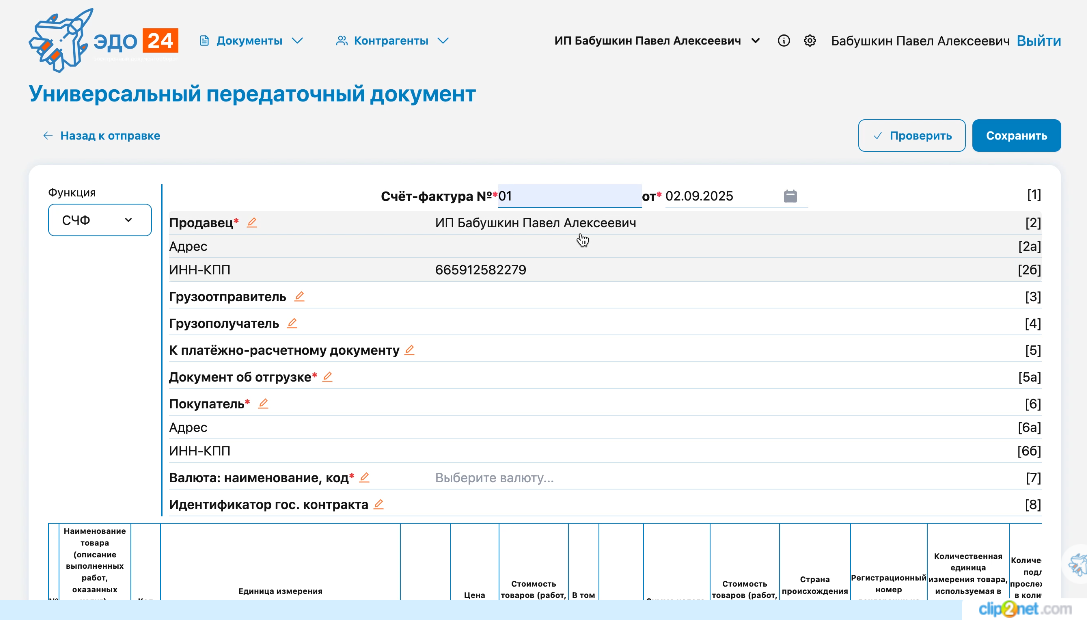Click the info icon in the header
The height and width of the screenshot is (620, 1087).
pos(783,40)
